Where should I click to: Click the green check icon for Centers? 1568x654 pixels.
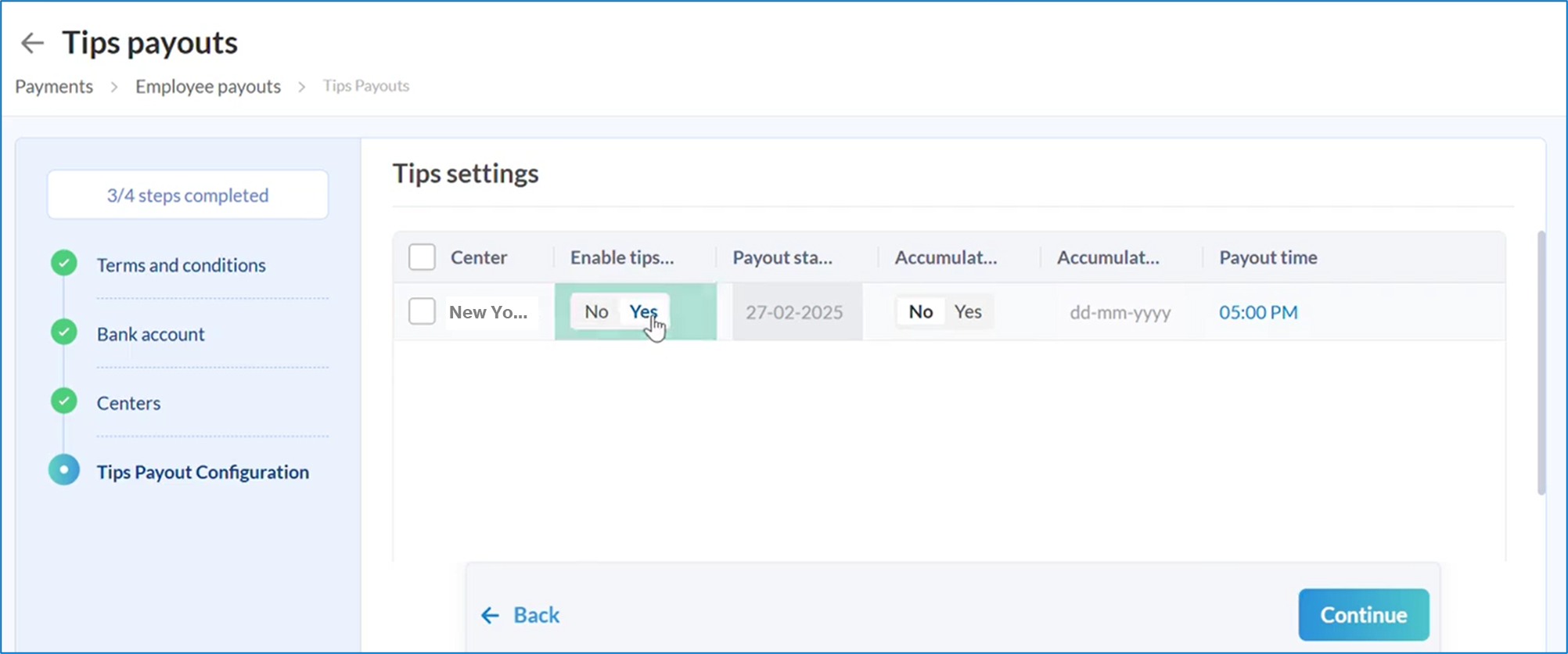pos(64,401)
